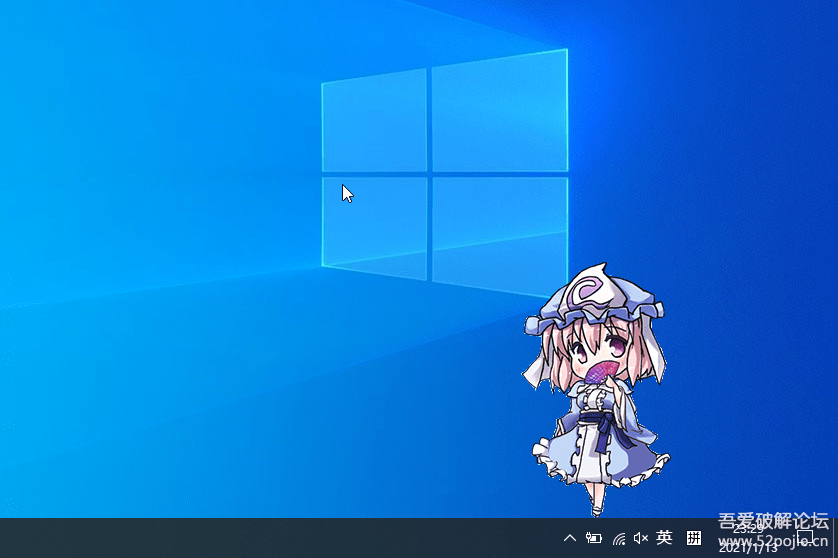Image resolution: width=838 pixels, height=558 pixels.
Task: Open the battery power status icon
Action: pos(594,538)
